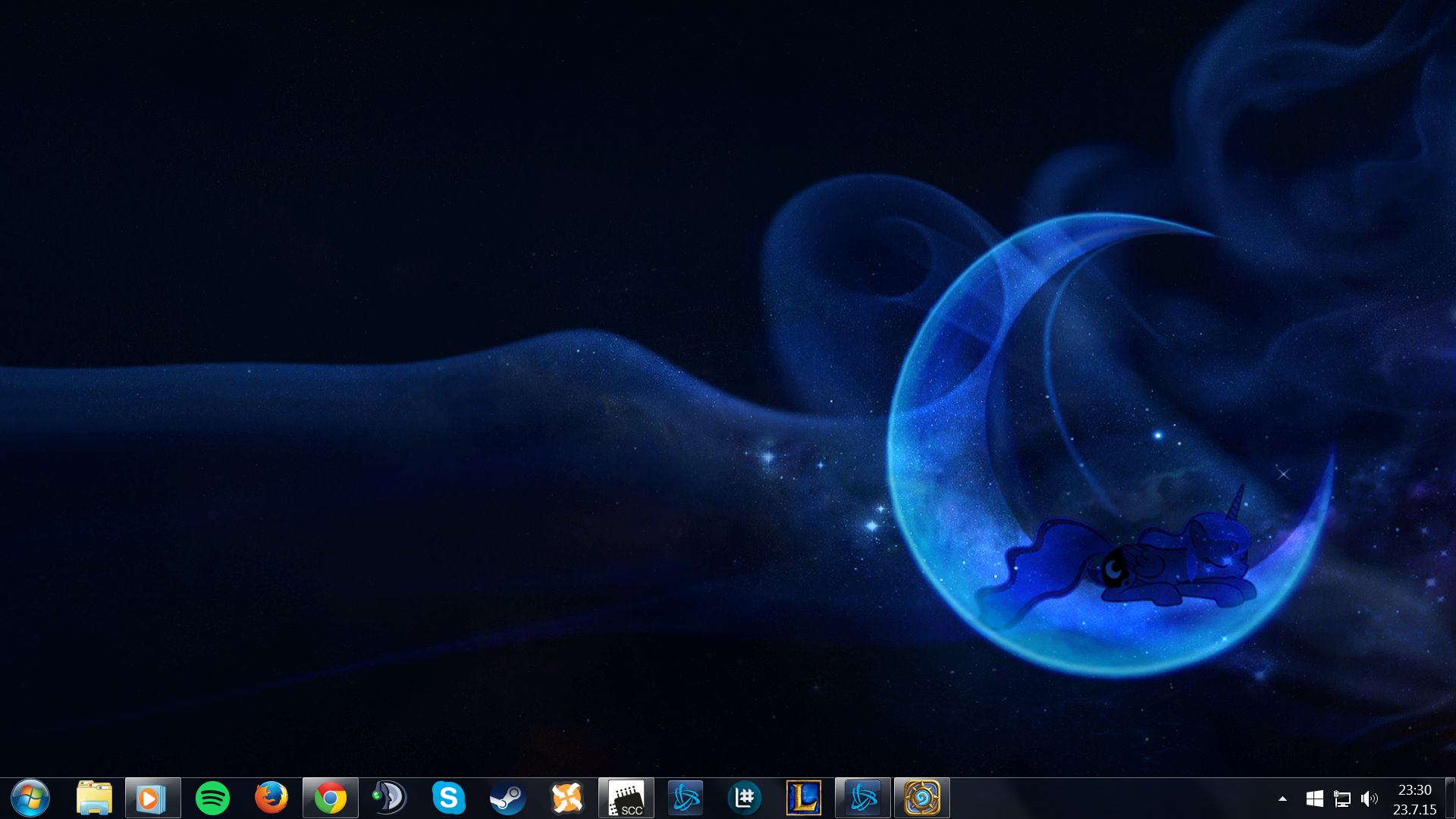Screen dimensions: 1456x819
Task: Click the Show Desktop strip beside the clock
Action: coord(1450,798)
